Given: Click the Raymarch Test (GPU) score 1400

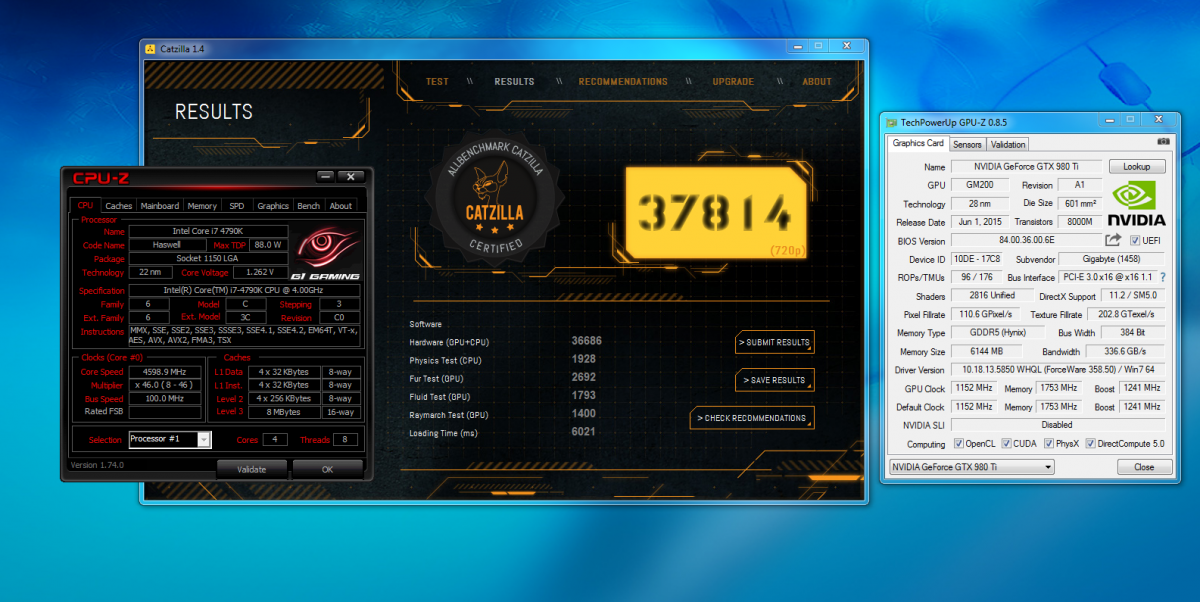Looking at the screenshot, I should coord(584,414).
